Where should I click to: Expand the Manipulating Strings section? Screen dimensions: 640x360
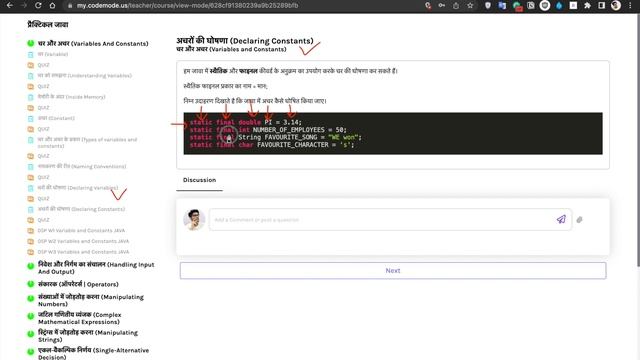[88, 336]
